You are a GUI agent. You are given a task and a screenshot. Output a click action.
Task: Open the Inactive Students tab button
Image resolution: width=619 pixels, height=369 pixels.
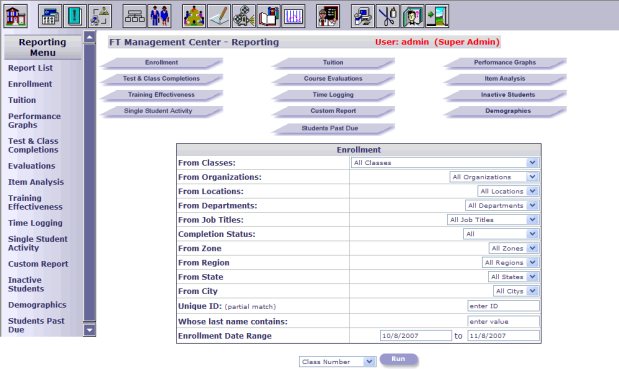(505, 95)
